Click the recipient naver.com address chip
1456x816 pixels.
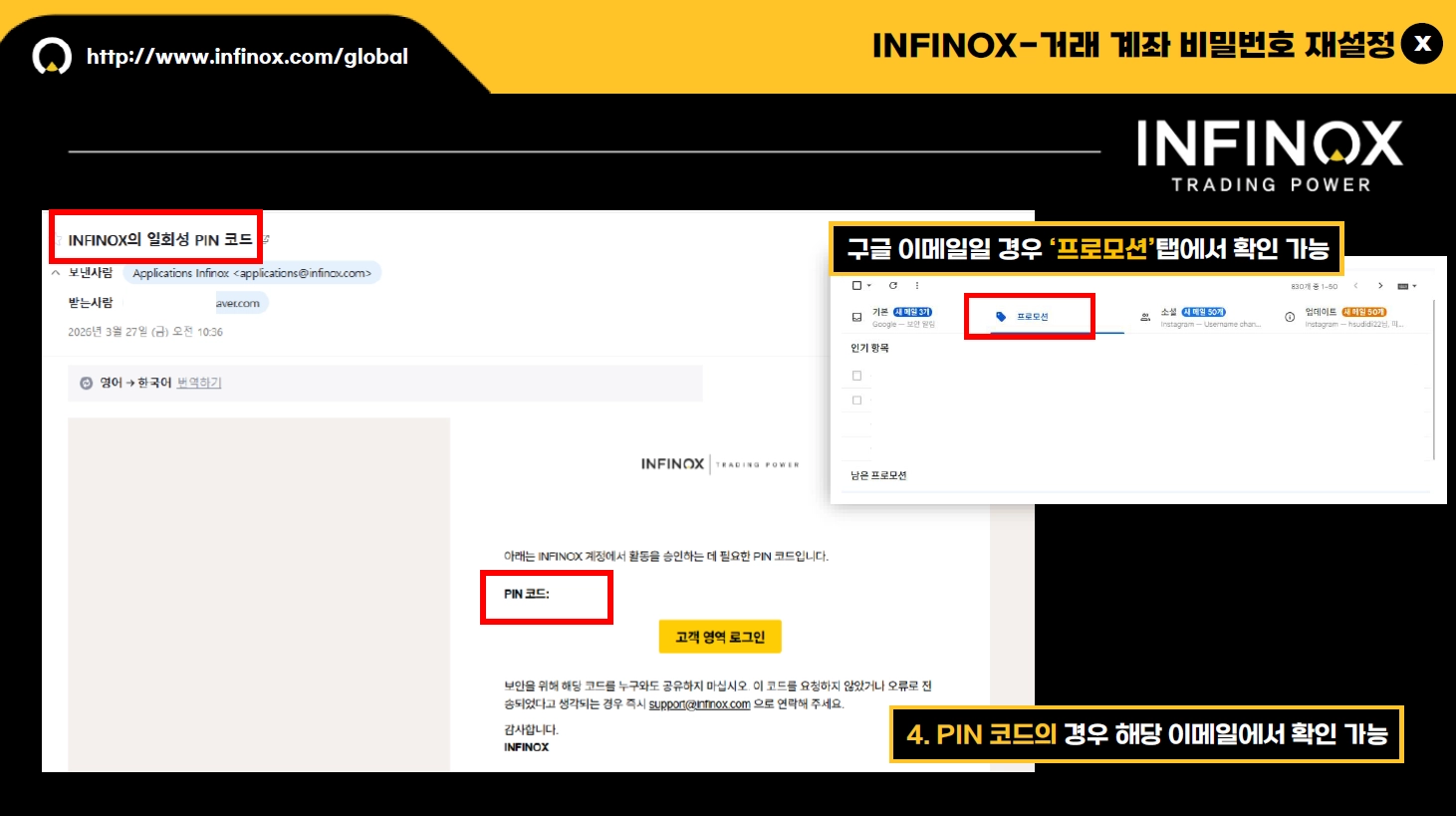[x=242, y=303]
